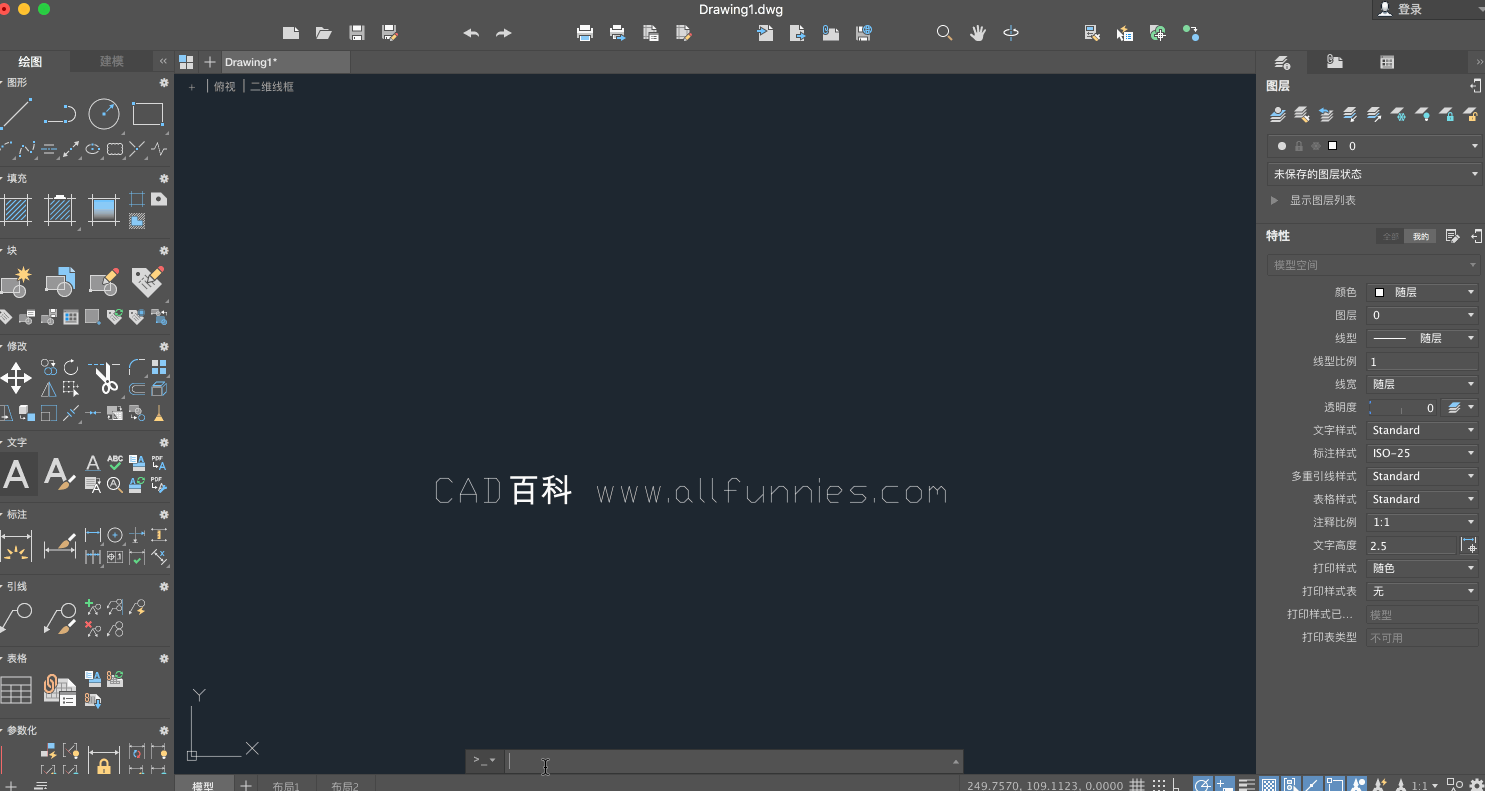
Task: Toggle ortho mode in status bar
Action: [x=1178, y=785]
